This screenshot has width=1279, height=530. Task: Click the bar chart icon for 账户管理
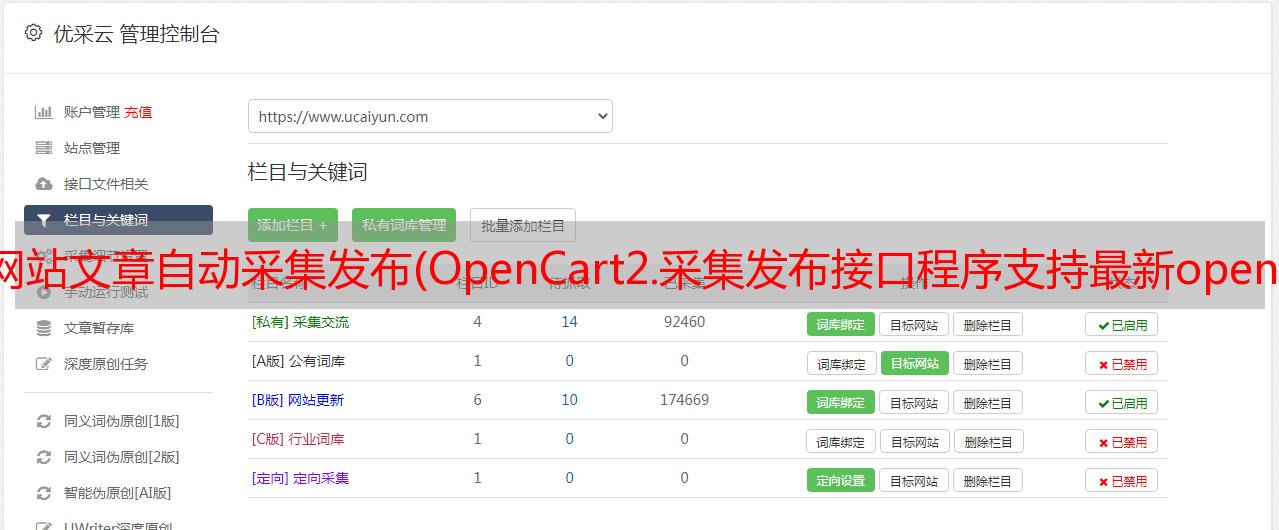[x=43, y=112]
